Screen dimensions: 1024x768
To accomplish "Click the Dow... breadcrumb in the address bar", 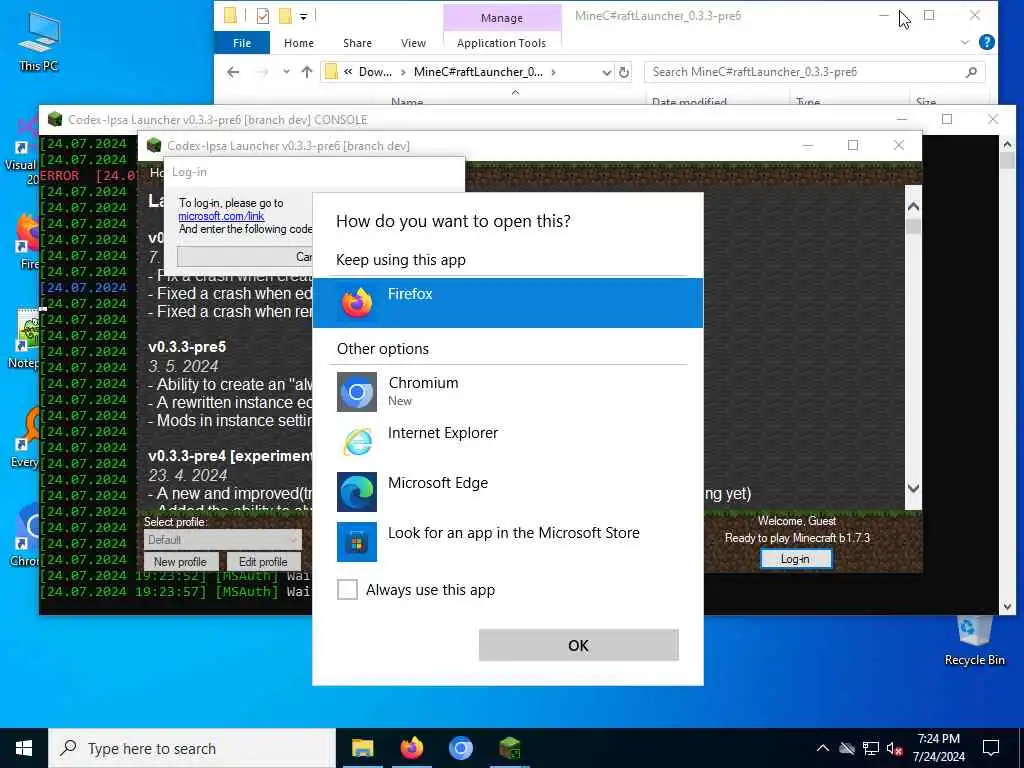I will [x=376, y=72].
